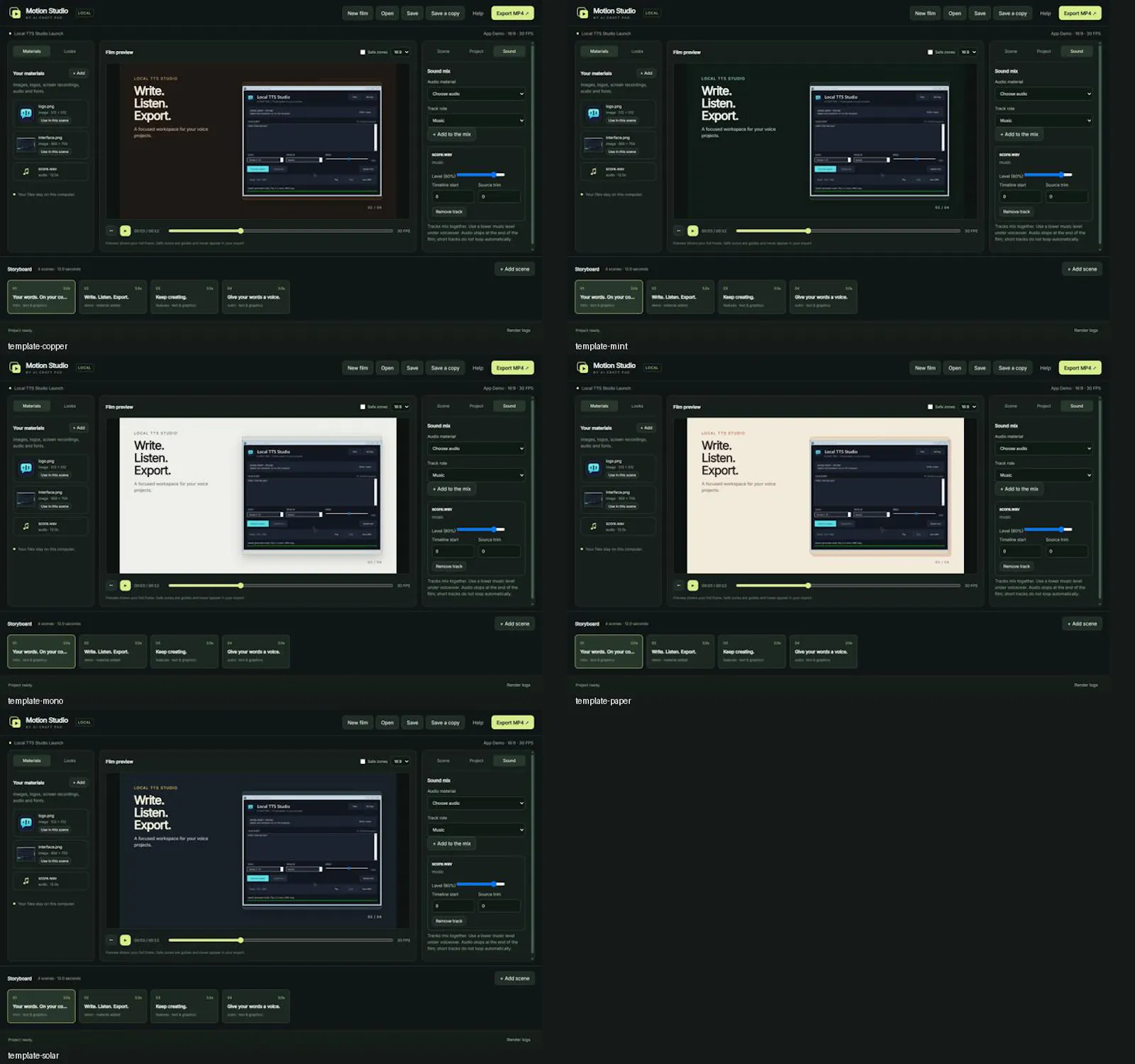Select Sound tab in template-solar

(509, 760)
